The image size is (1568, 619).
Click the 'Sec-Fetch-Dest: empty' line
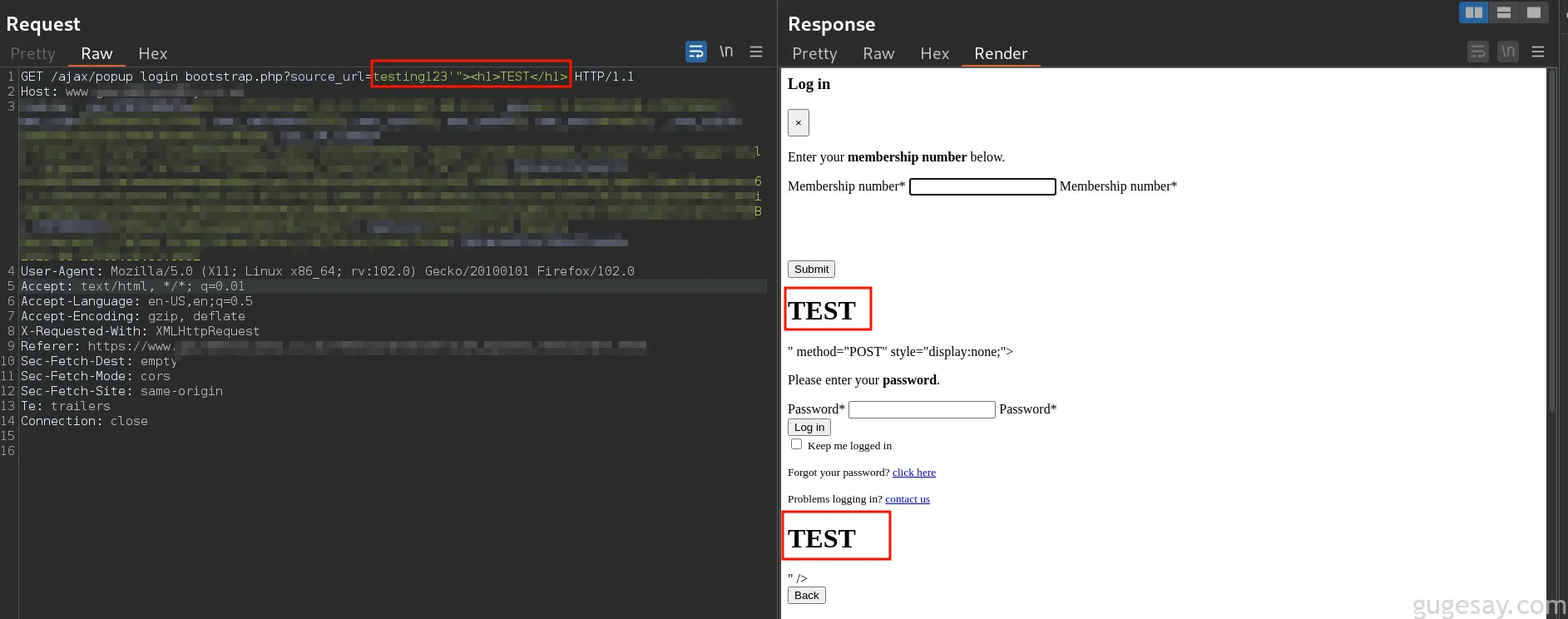tap(99, 361)
